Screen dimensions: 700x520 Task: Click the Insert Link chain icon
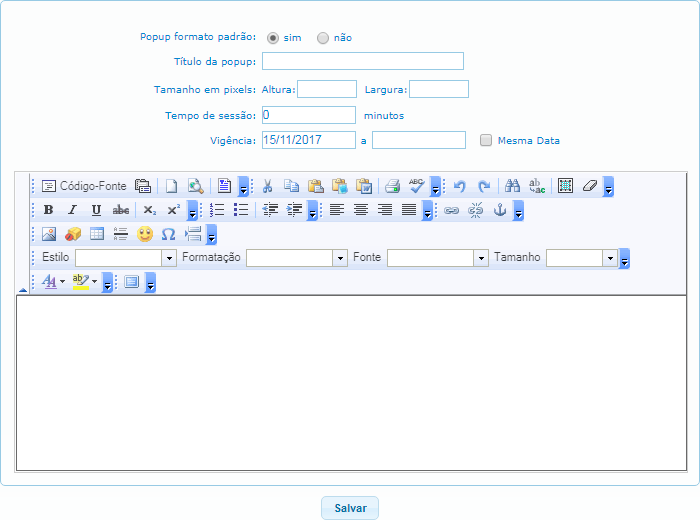452,210
